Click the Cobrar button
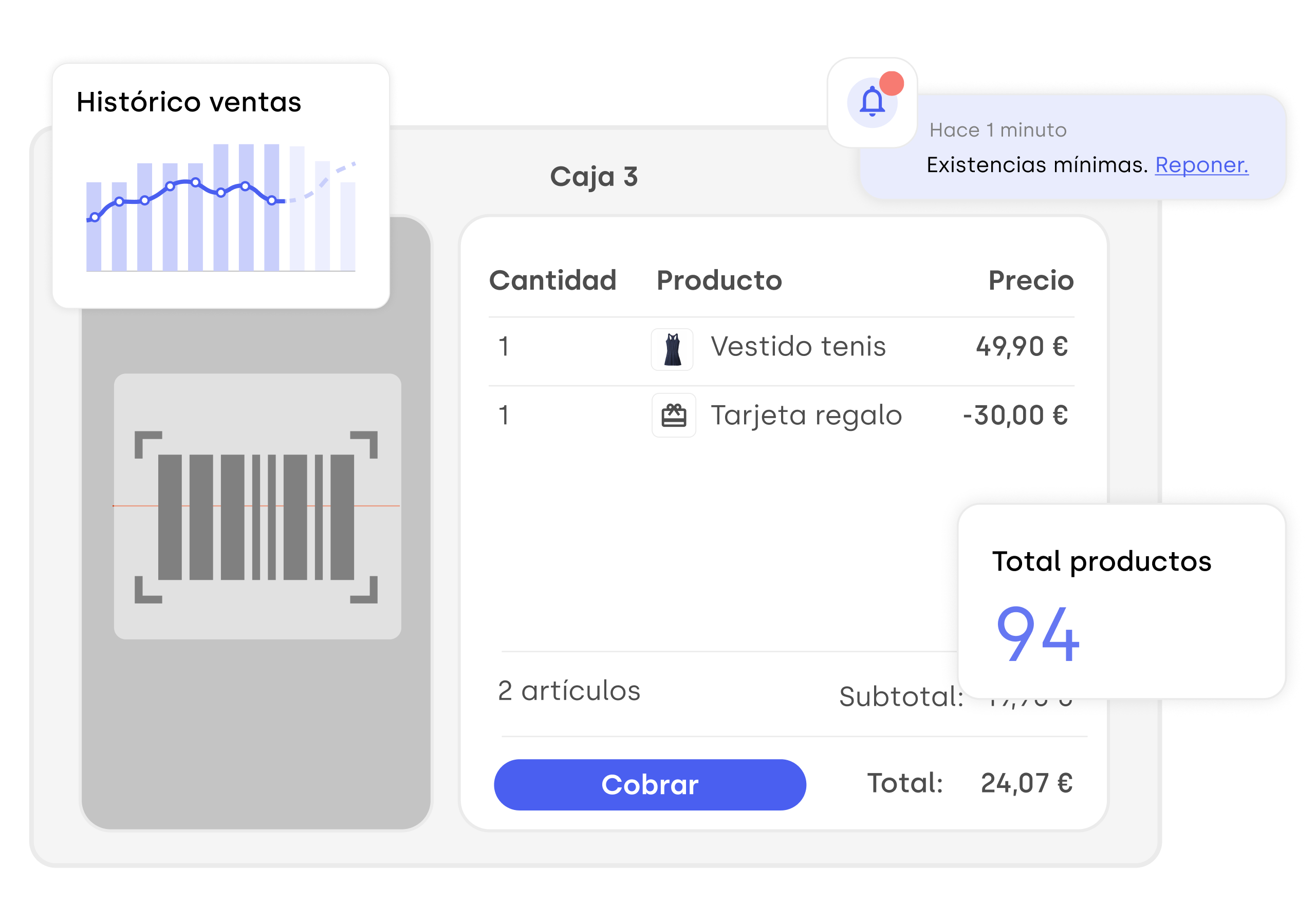Image resolution: width=1316 pixels, height=924 pixels. [x=650, y=784]
